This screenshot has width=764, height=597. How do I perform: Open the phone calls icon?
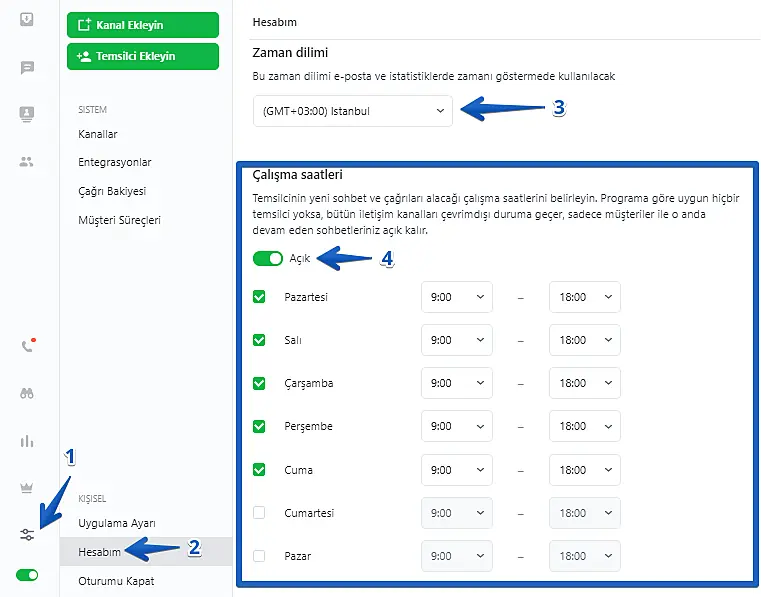tap(27, 347)
